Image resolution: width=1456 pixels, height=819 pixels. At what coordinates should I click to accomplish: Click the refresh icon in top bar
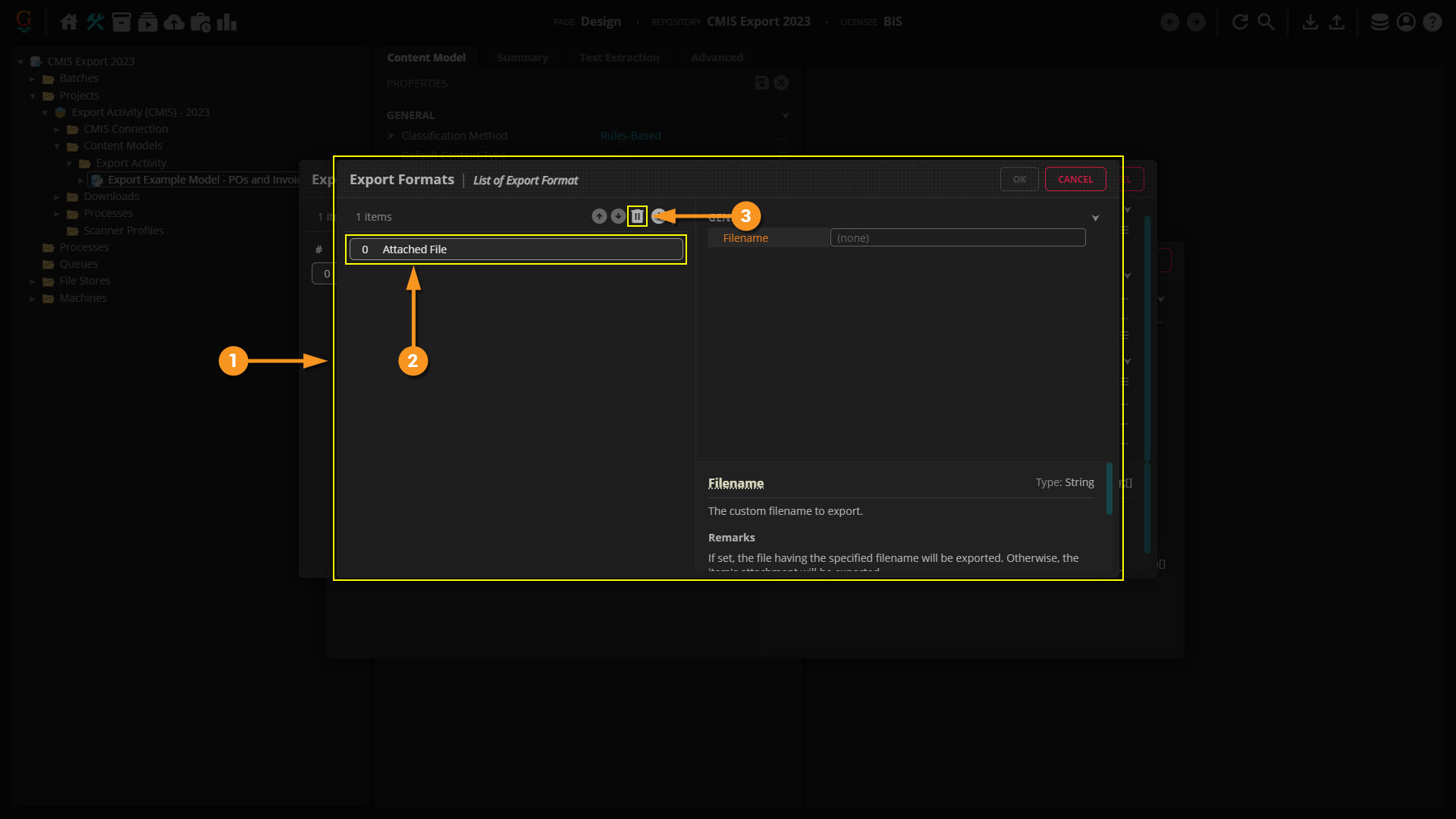pos(1240,22)
